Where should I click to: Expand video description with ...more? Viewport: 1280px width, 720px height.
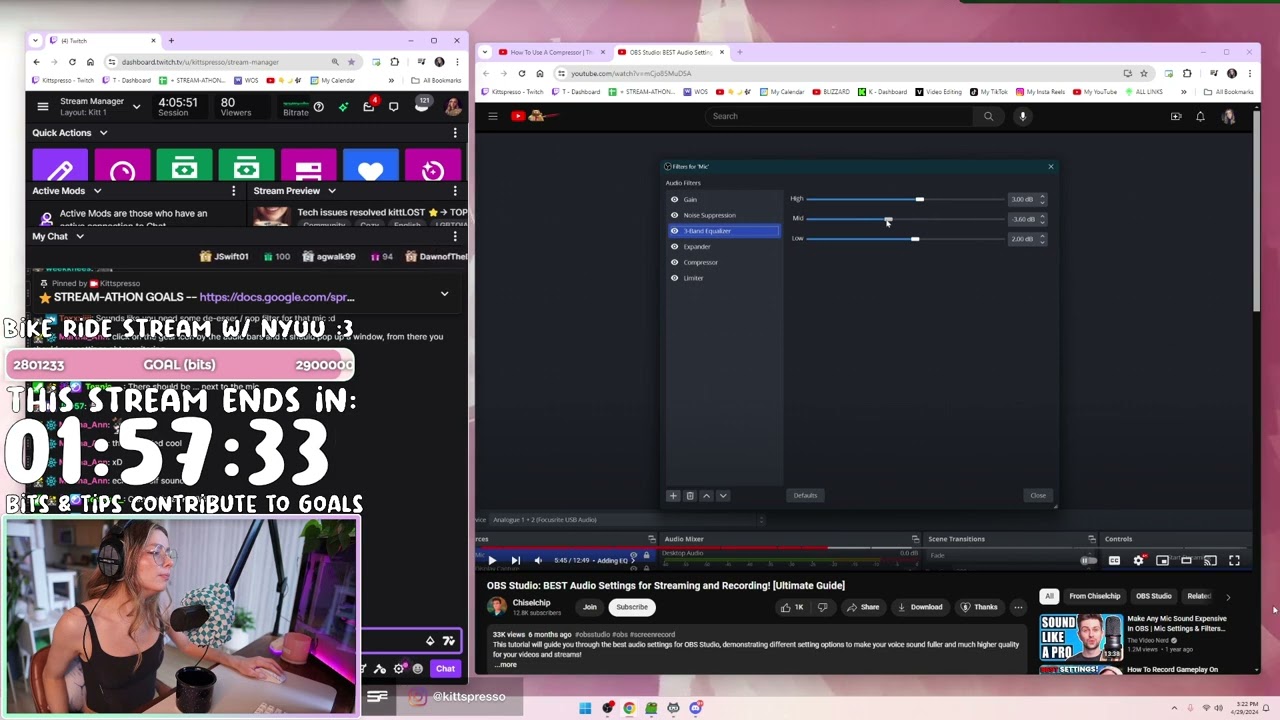506,664
